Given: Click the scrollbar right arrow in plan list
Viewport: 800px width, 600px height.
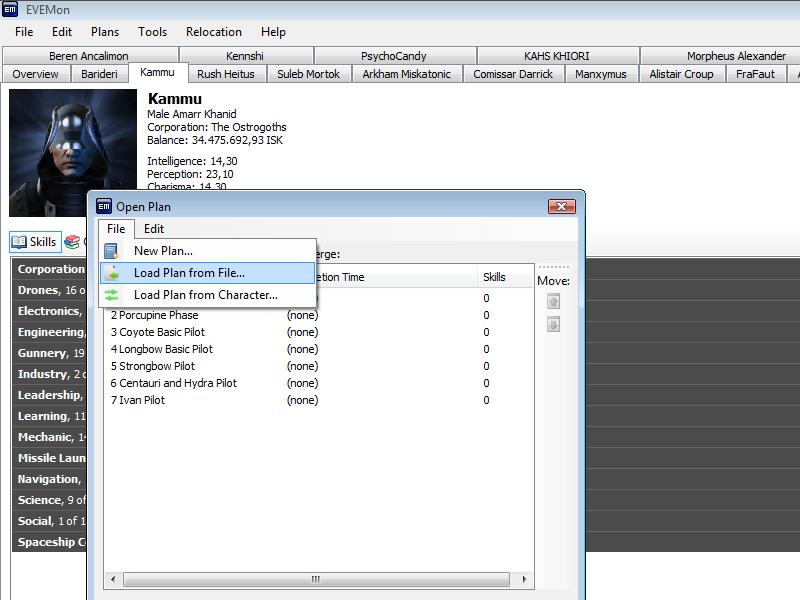Looking at the screenshot, I should point(524,579).
